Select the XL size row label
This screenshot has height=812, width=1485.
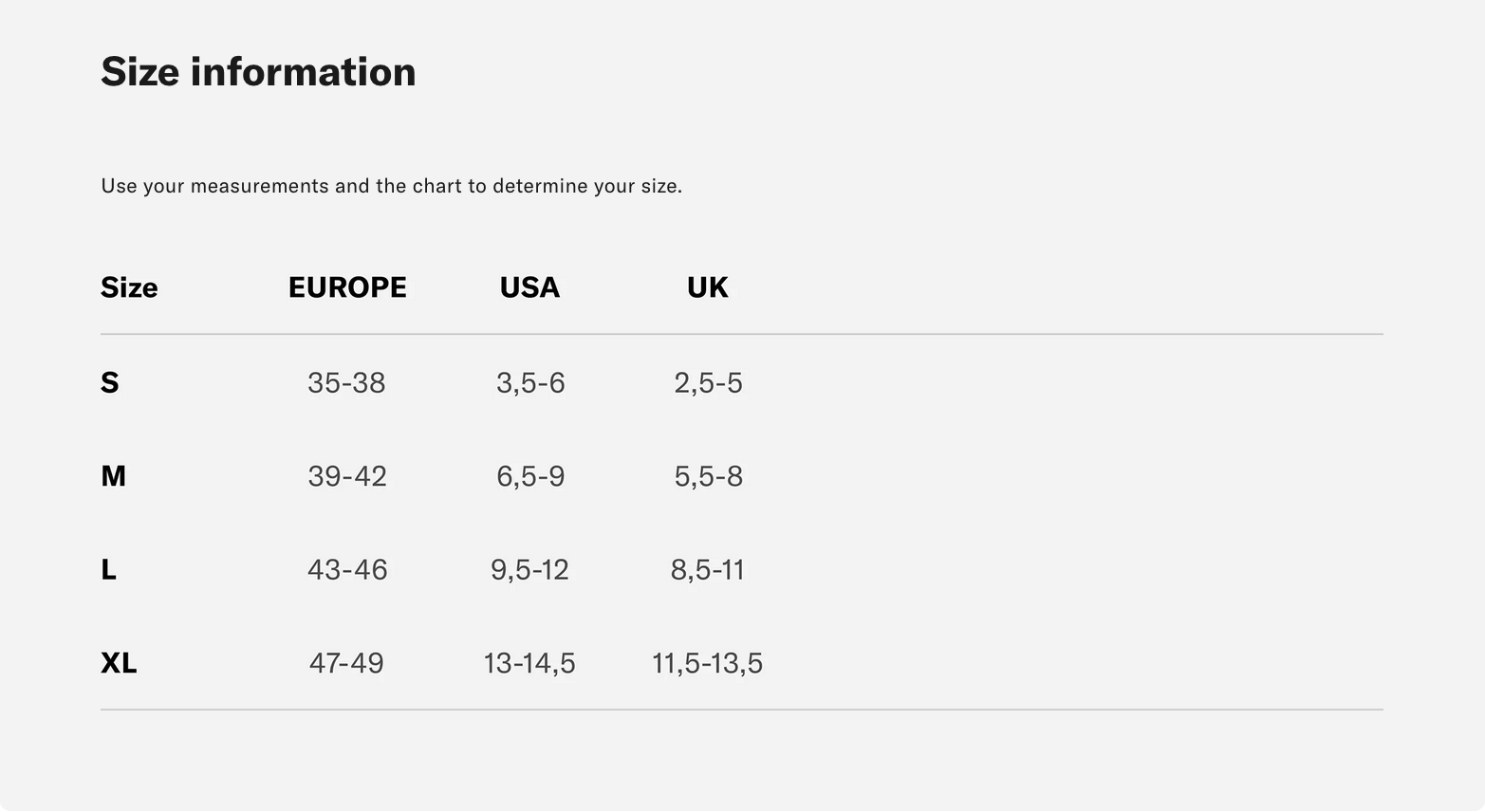(119, 662)
